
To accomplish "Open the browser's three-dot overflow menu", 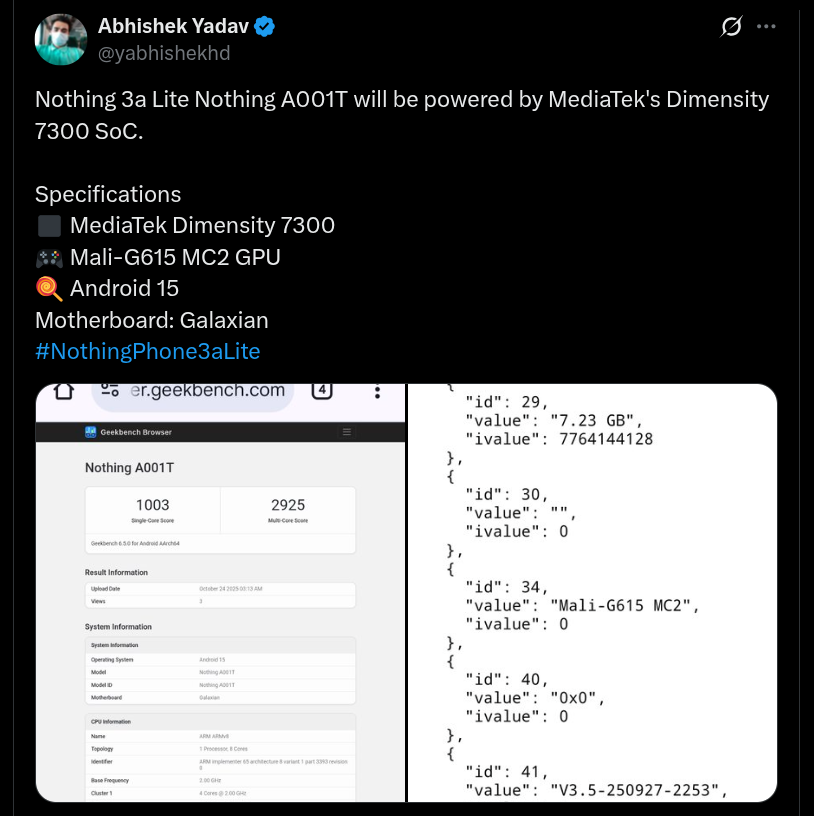I will point(376,392).
